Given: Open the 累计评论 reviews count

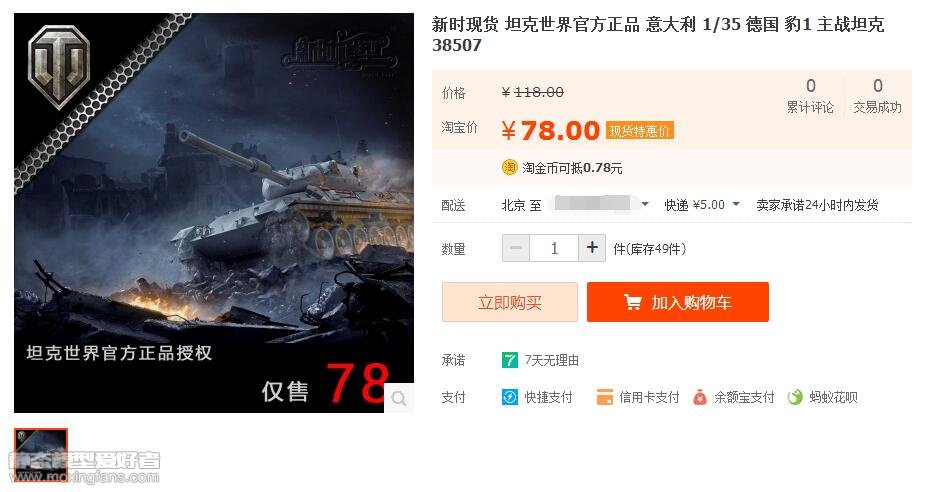Looking at the screenshot, I should (x=810, y=96).
